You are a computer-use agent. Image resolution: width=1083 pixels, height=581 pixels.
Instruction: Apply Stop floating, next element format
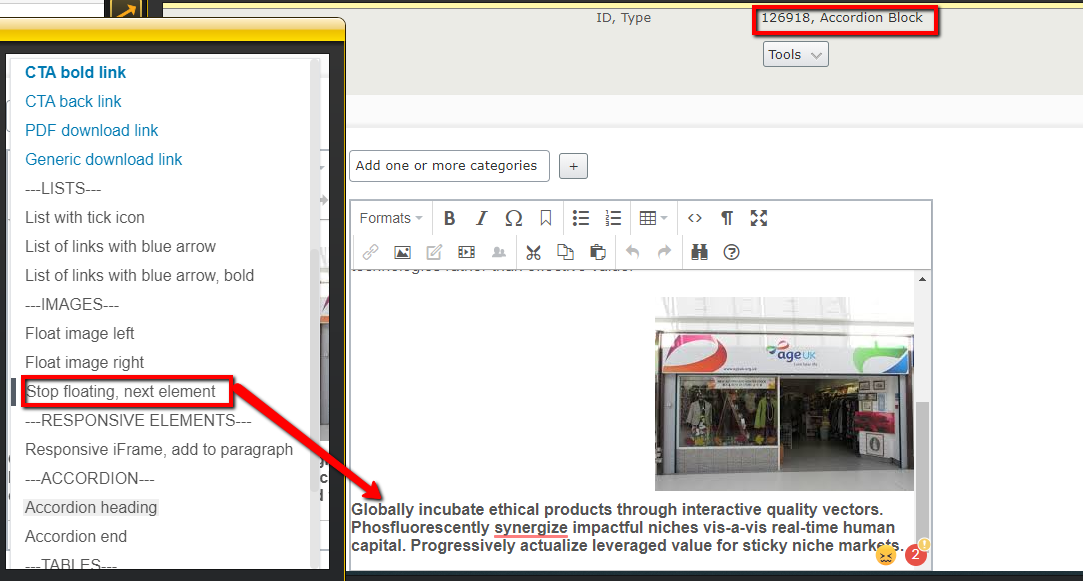[x=121, y=392]
